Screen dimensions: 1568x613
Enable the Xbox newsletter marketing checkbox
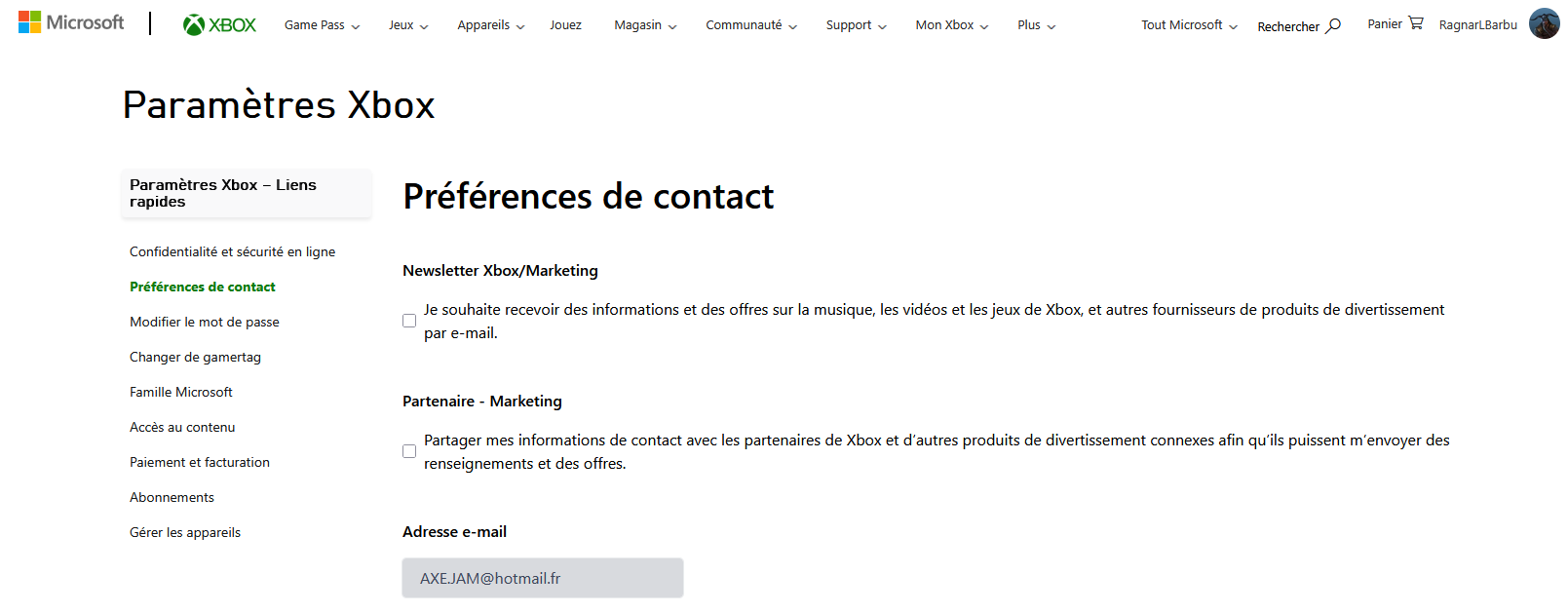pos(409,321)
